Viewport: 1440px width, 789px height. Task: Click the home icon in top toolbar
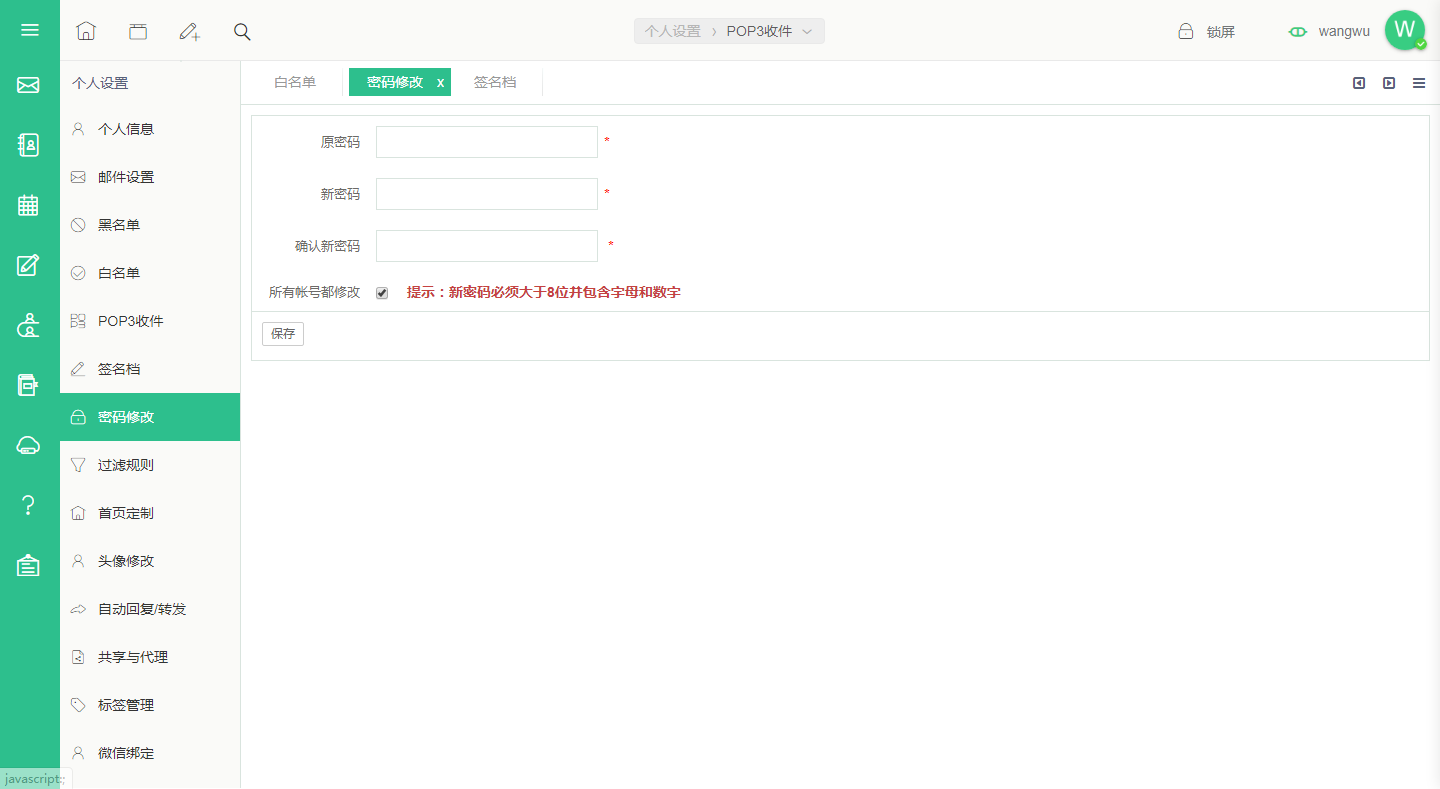86,31
